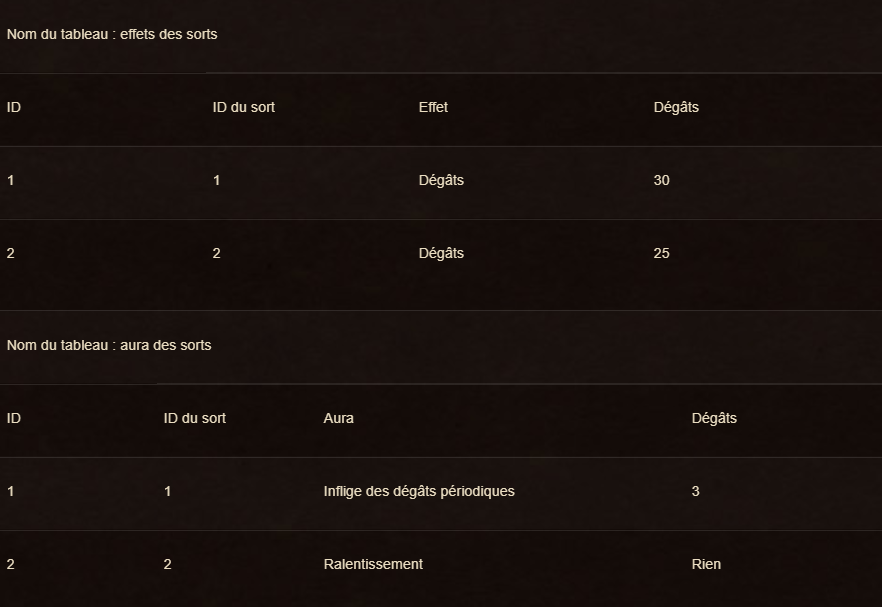Select the first "ID" header in aura table
The width and height of the screenshot is (882, 607).
(13, 418)
